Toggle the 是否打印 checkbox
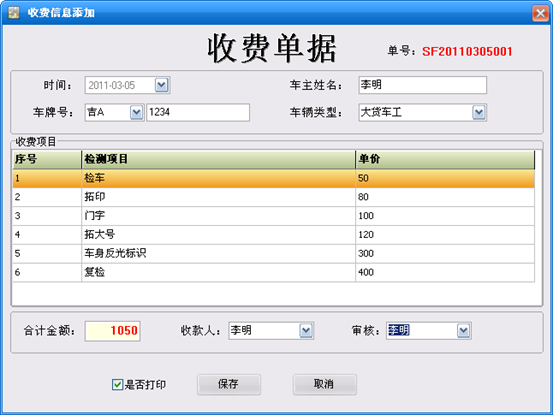This screenshot has height=416, width=555. (117, 384)
